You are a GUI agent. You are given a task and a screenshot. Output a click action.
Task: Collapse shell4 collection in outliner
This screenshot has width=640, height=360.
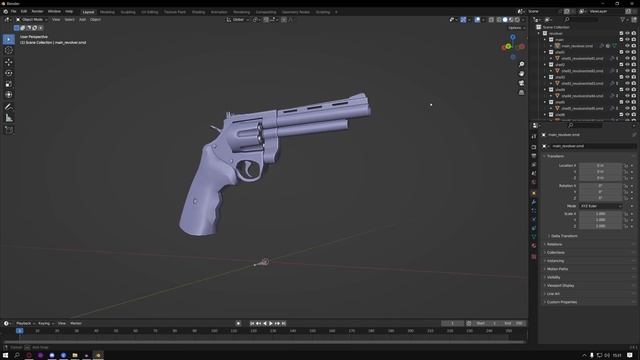545,90
